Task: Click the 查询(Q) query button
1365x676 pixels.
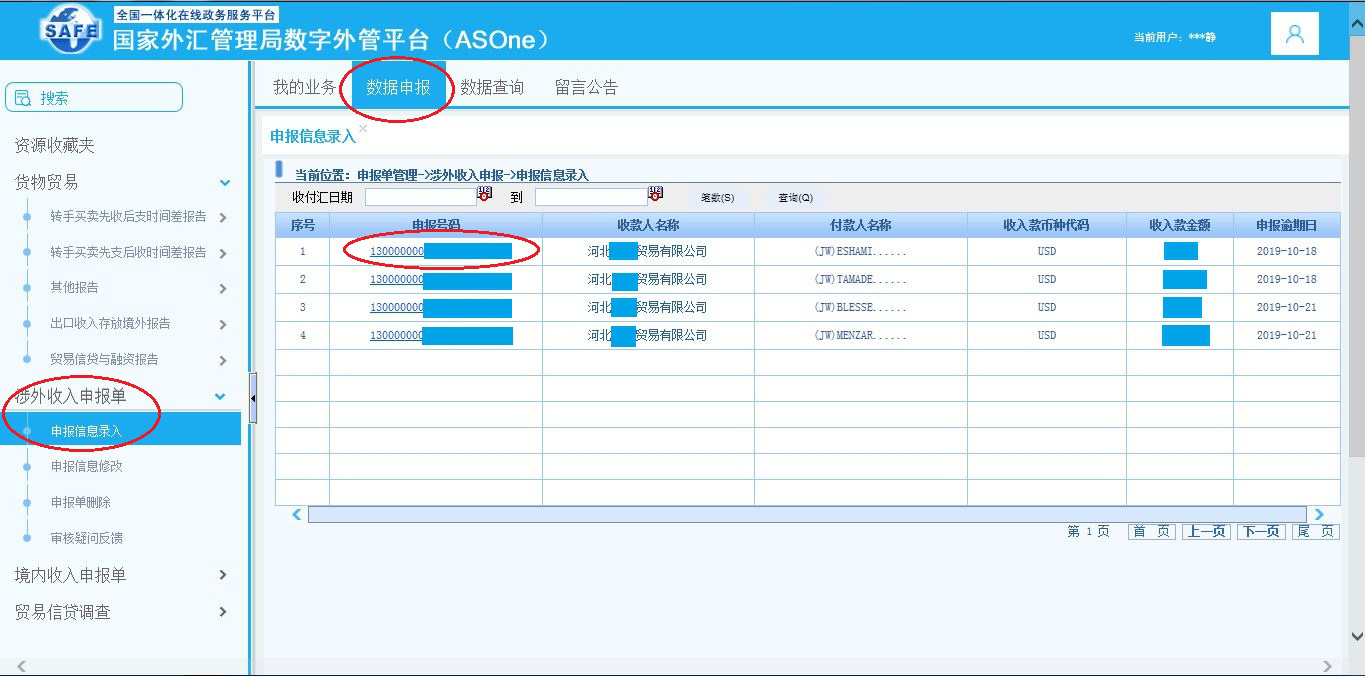Action: [796, 198]
